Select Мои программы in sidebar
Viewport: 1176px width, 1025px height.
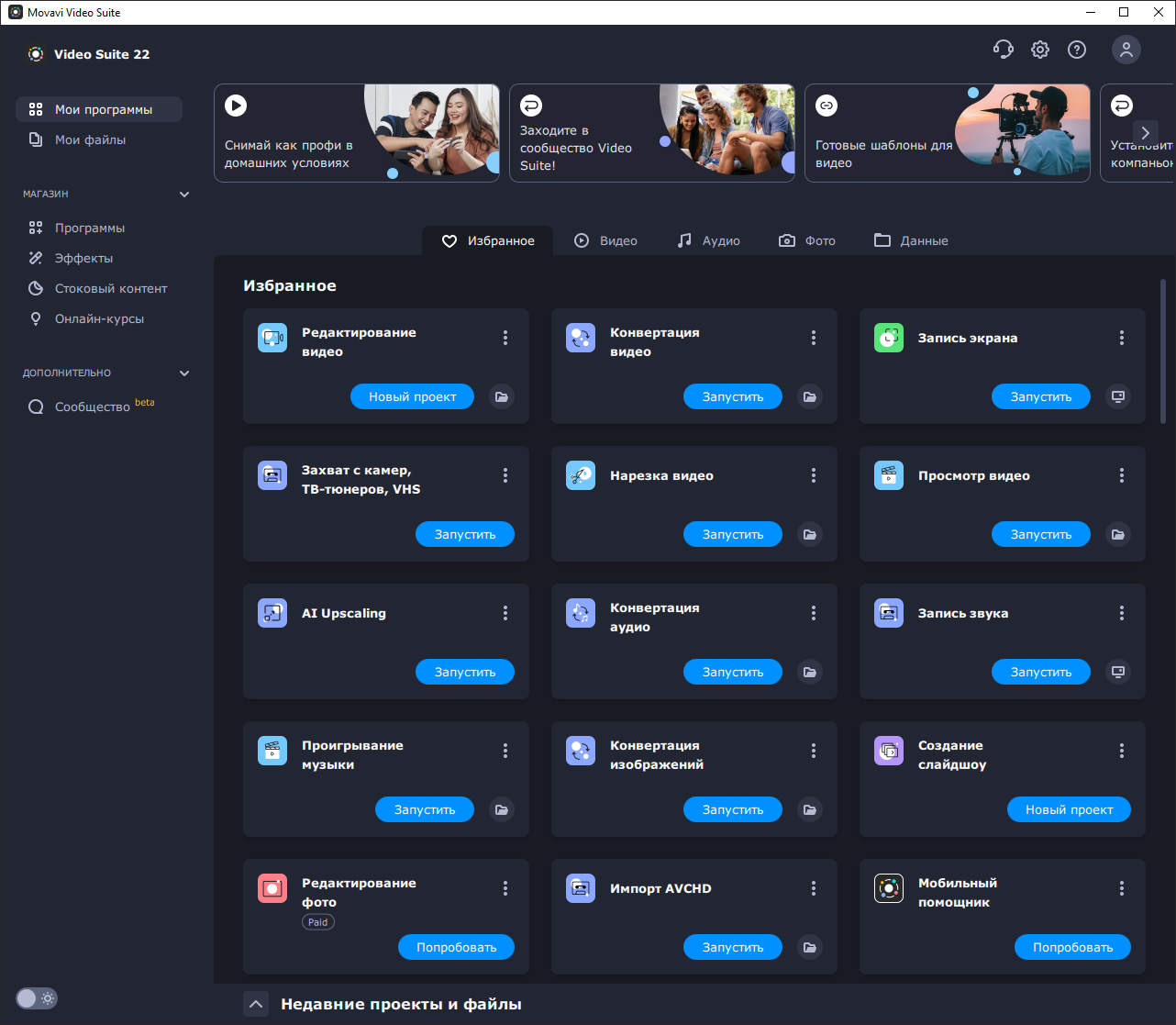pos(99,109)
